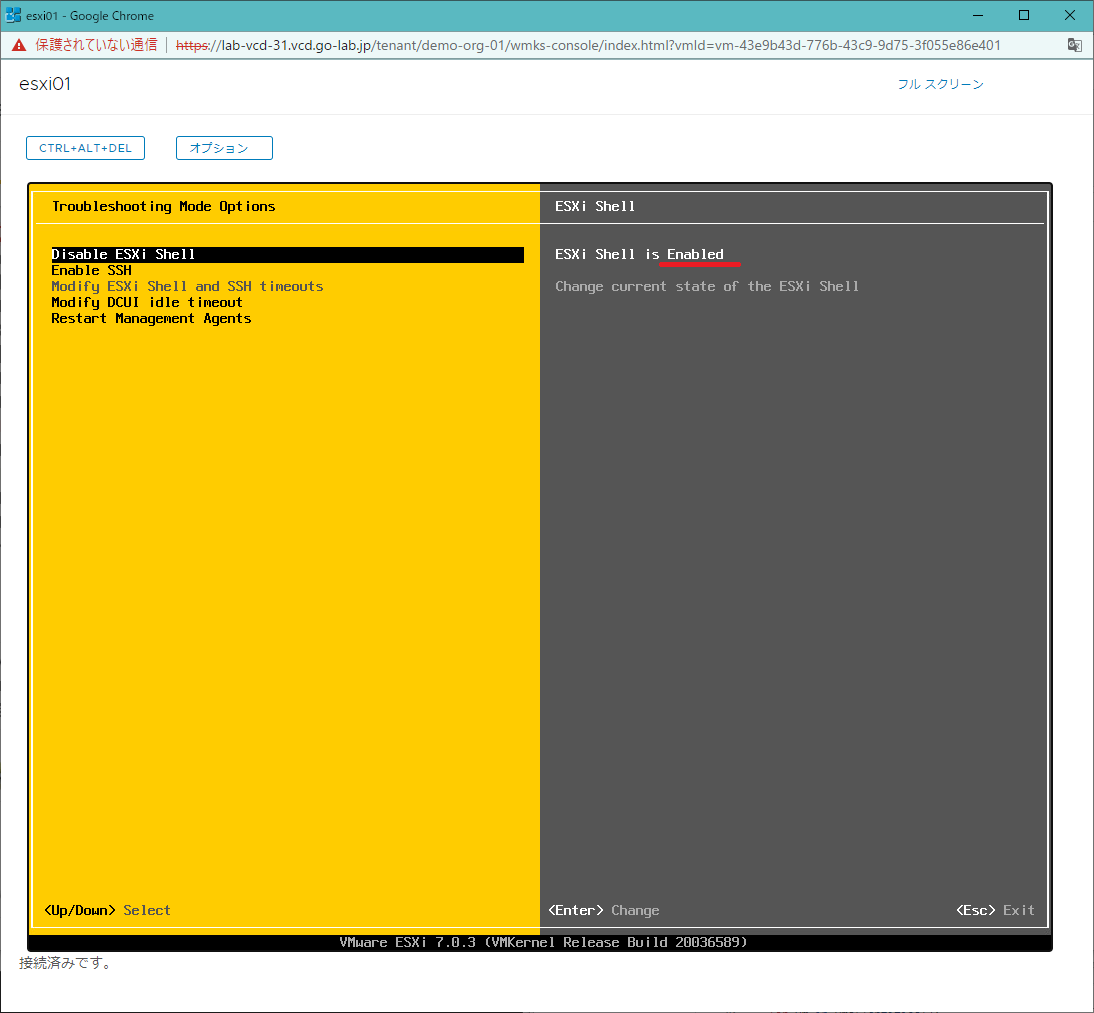The width and height of the screenshot is (1094, 1013).
Task: Close the esxi01 Chrome window
Action: (x=1070, y=15)
